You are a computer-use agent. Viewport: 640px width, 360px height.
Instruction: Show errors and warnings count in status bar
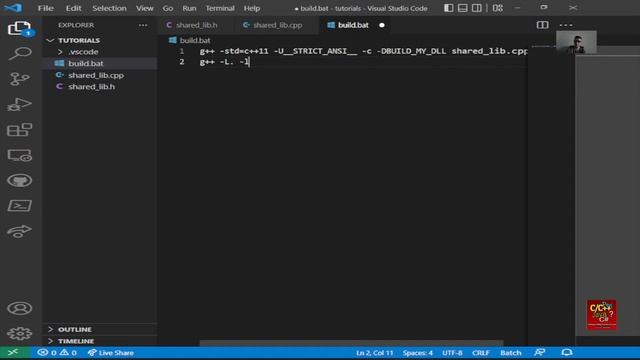click(x=57, y=353)
